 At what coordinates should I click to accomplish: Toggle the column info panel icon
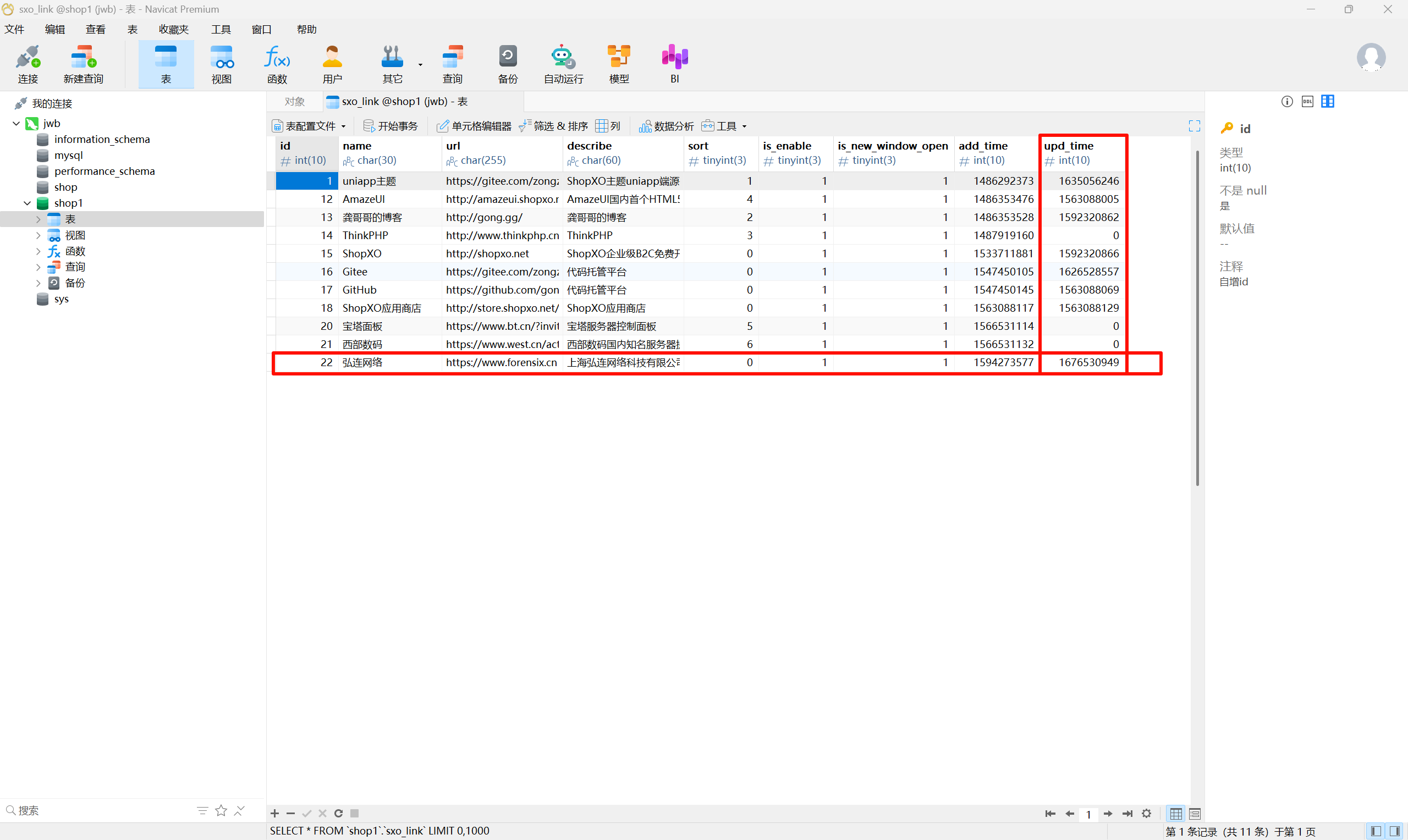point(1328,101)
